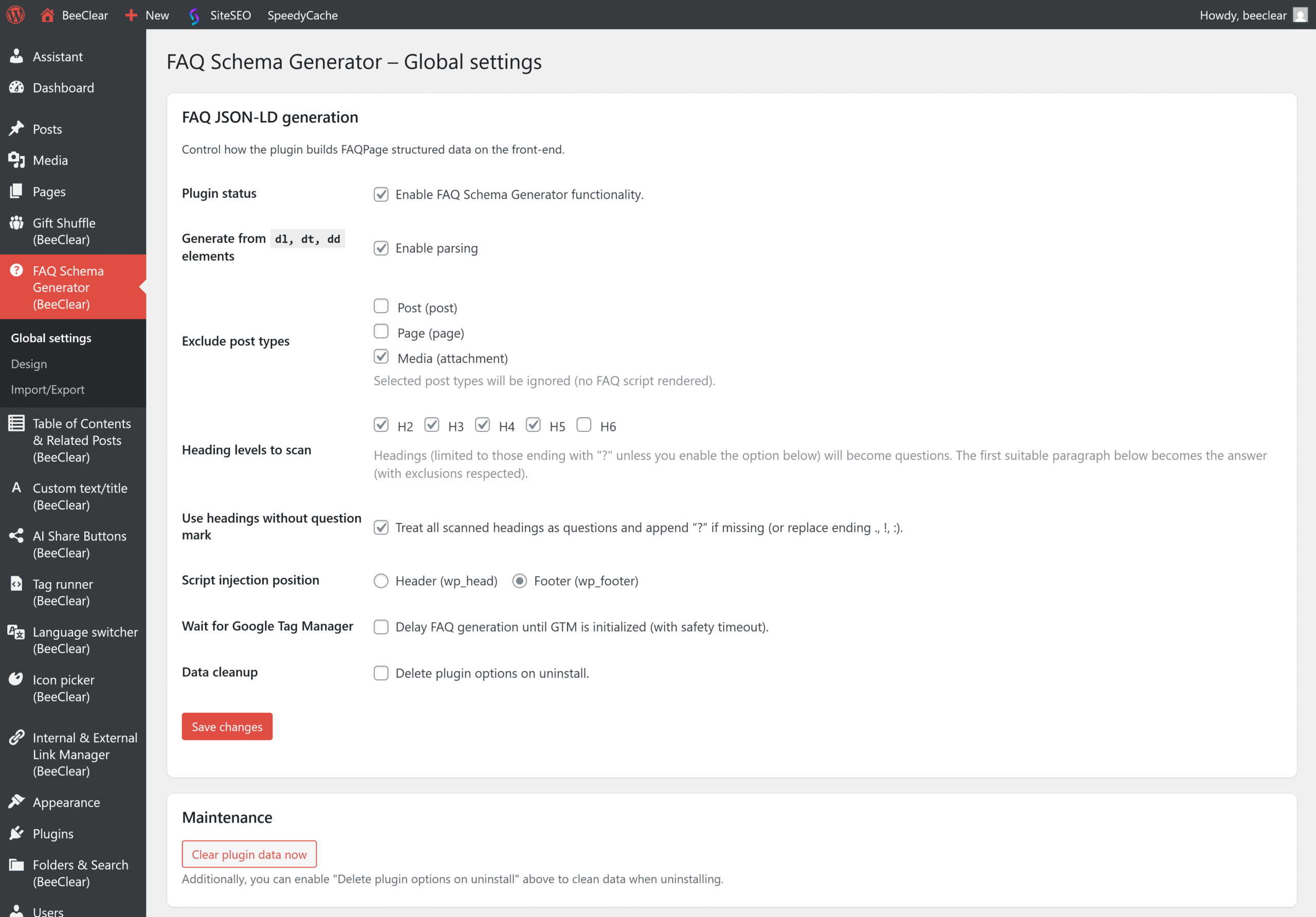Open the Media library icon
This screenshot has width=1316, height=917.
pyautogui.click(x=16, y=160)
